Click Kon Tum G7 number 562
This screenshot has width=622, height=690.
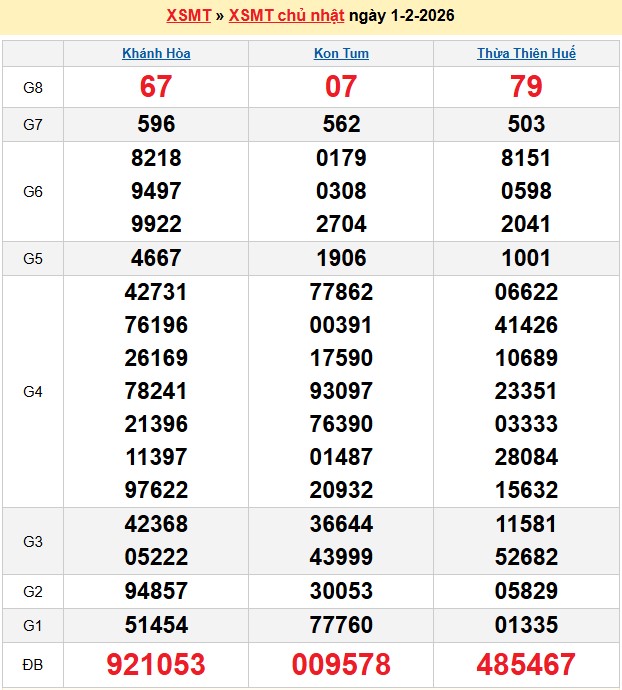(341, 124)
